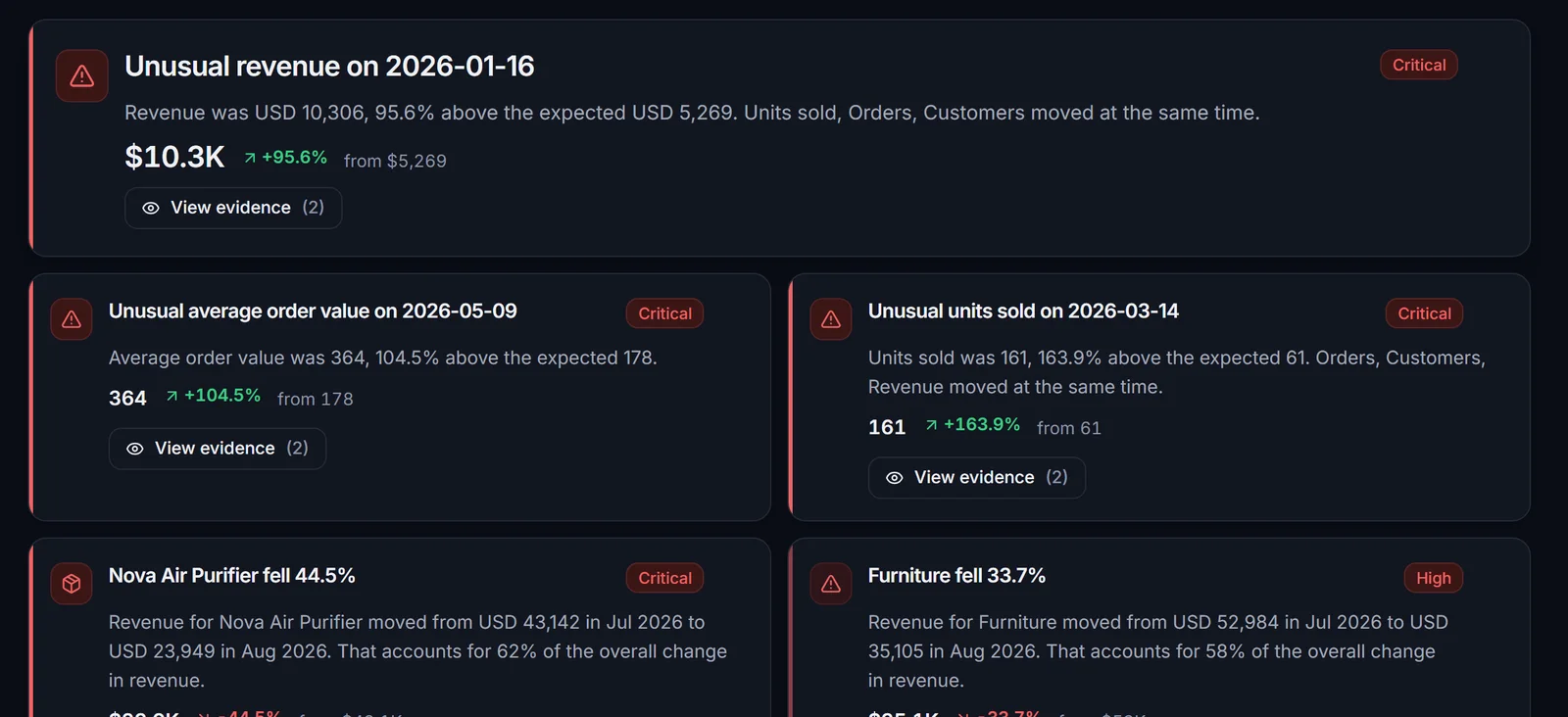Screen dimensions: 1568x717
Task: Select the heading 'Unusual average order value on 2026-05-09'
Action: point(313,311)
